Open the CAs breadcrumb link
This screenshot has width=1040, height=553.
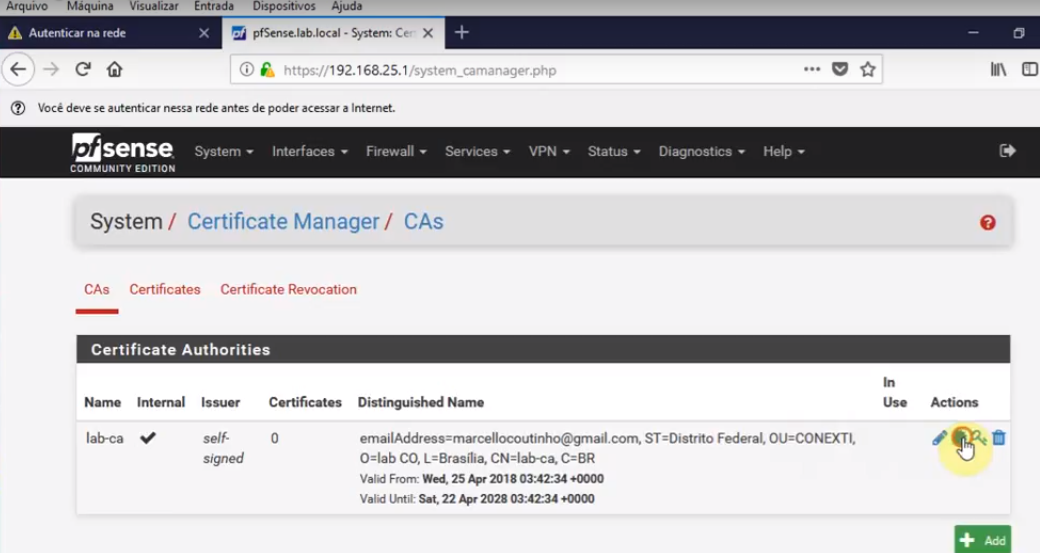pos(423,221)
